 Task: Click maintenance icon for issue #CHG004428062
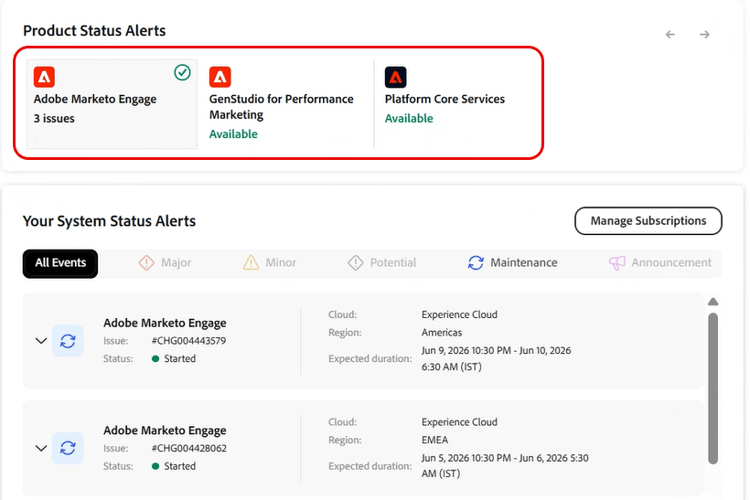68,448
